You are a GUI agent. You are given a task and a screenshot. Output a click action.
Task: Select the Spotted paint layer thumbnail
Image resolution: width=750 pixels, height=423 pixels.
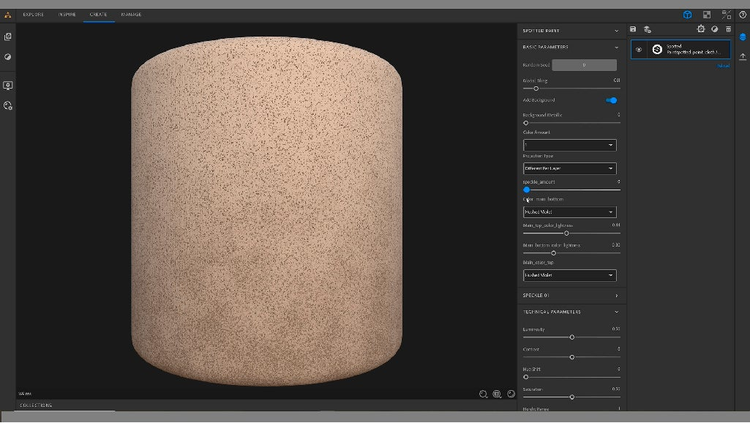tap(657, 49)
